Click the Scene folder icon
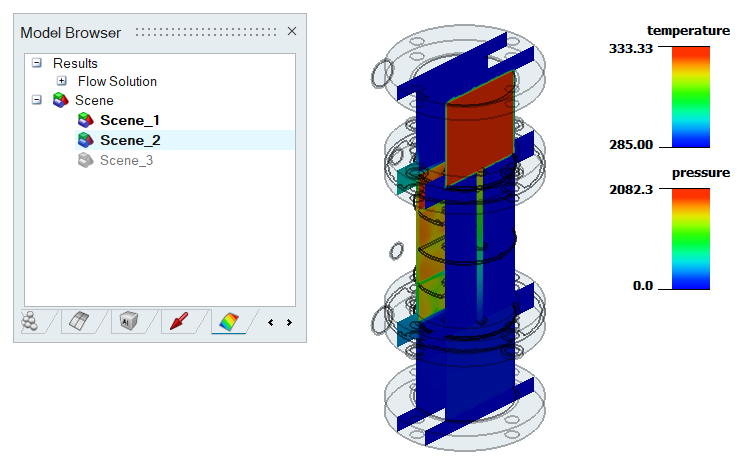The image size is (756, 469). pyautogui.click(x=61, y=101)
